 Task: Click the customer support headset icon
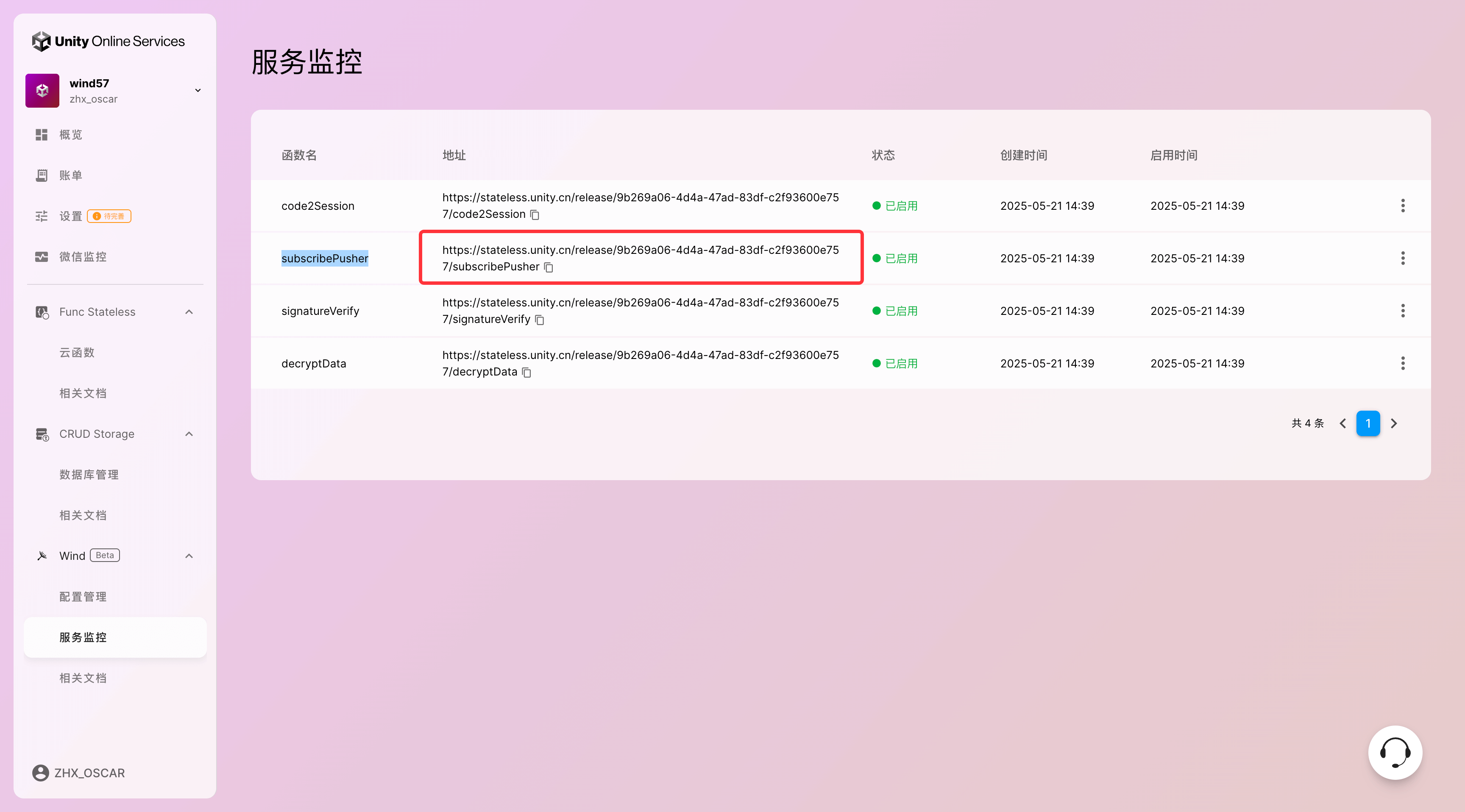pyautogui.click(x=1395, y=752)
